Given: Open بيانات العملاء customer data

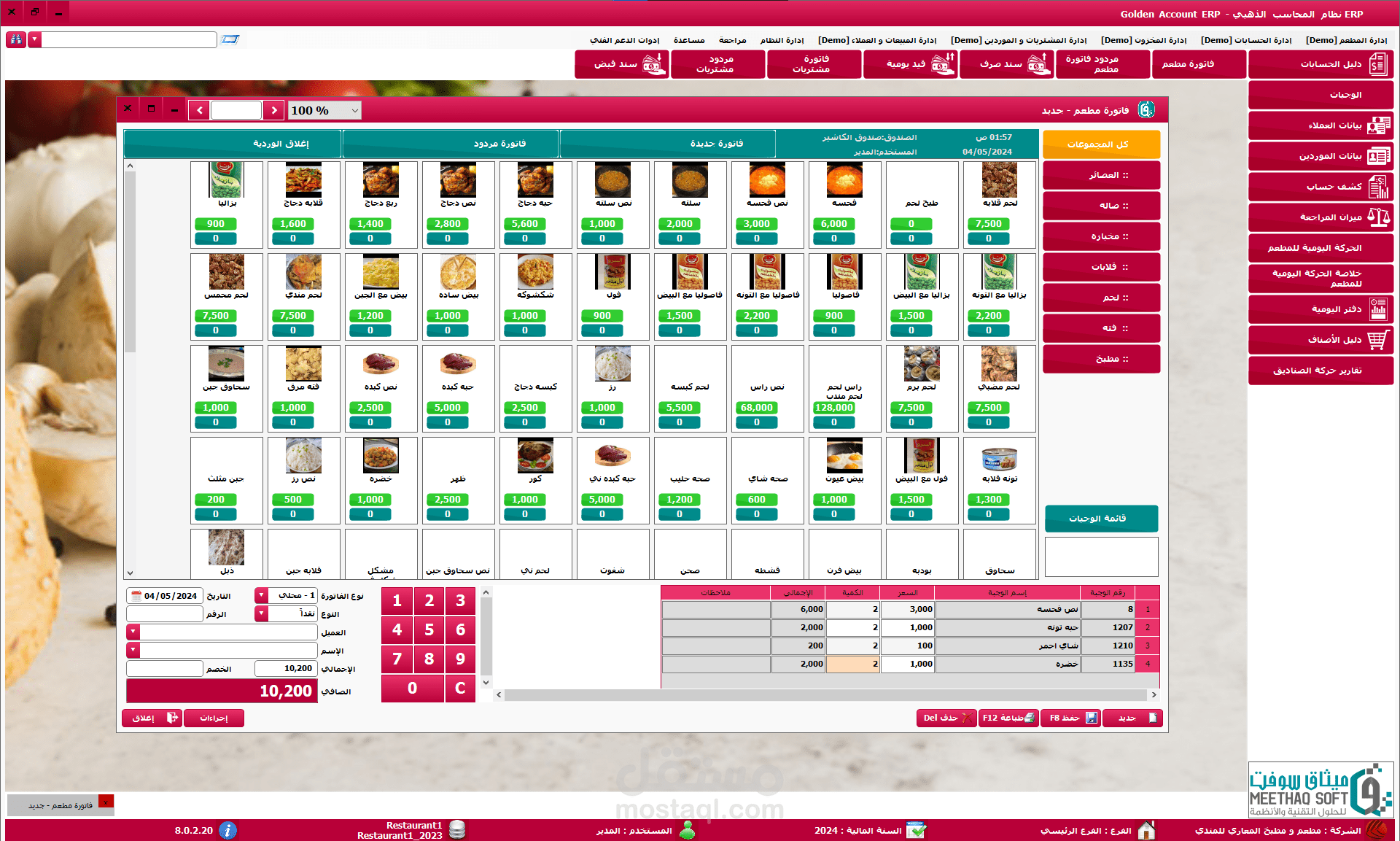Looking at the screenshot, I should coord(1321,125).
